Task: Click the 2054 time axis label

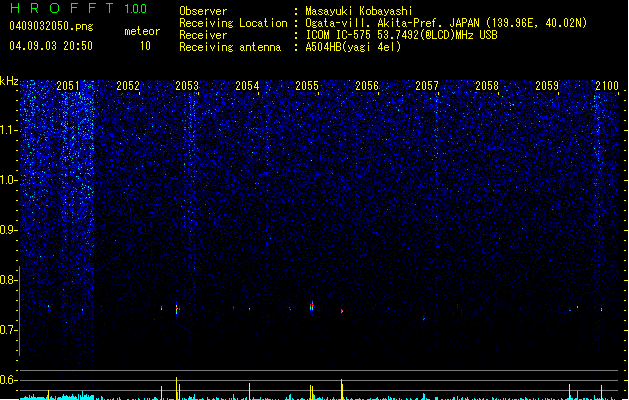Action: [x=247, y=86]
